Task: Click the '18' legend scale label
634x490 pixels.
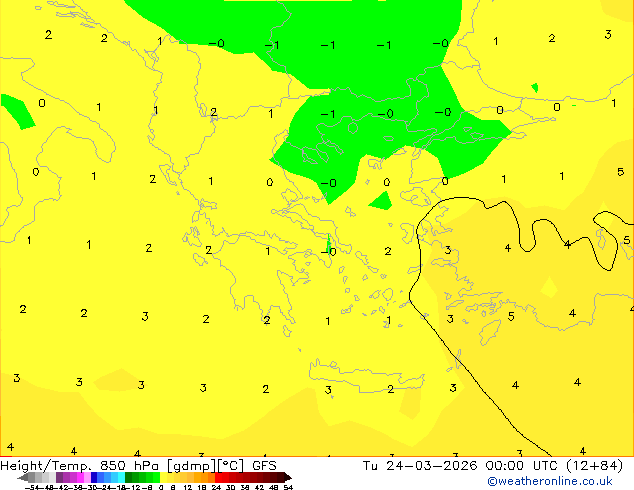Action: coord(202,487)
